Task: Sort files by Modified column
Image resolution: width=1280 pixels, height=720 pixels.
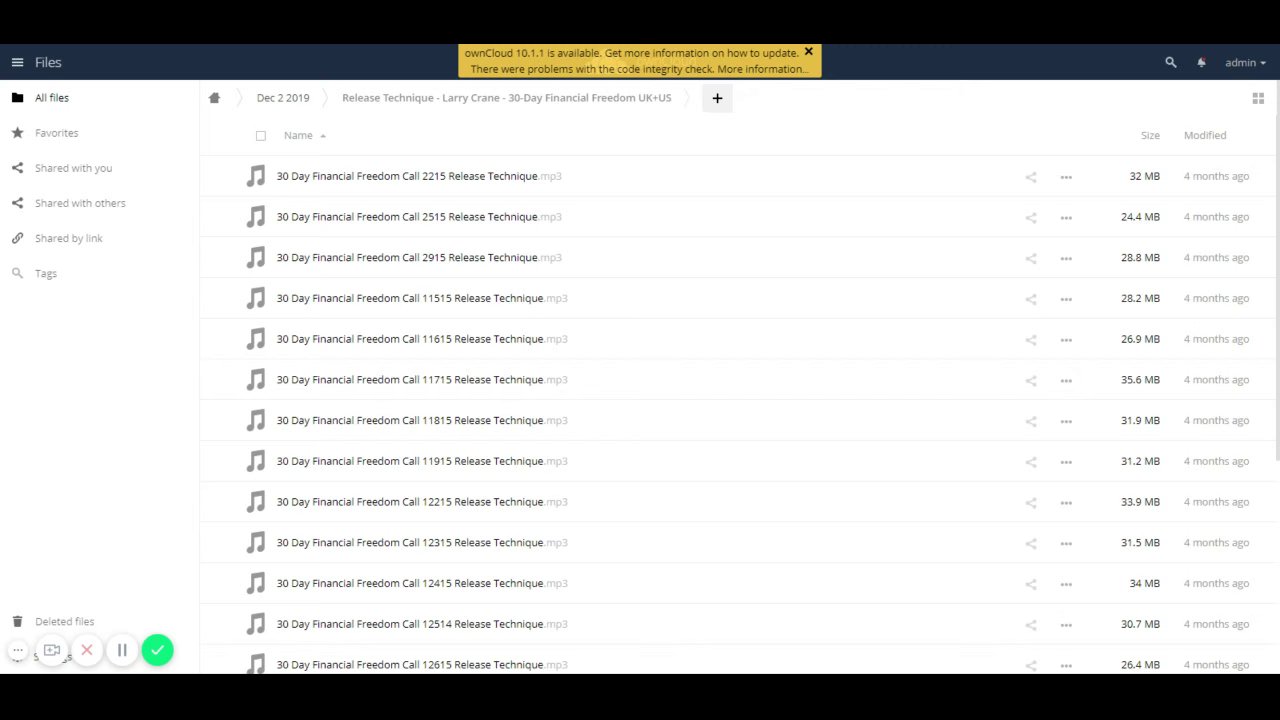Action: (x=1205, y=135)
